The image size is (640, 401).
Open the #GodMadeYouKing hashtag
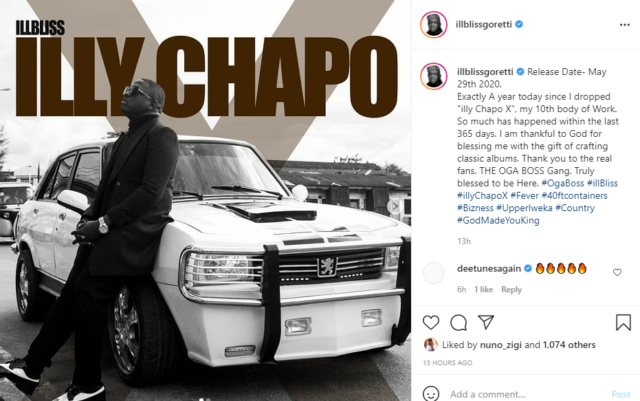pyautogui.click(x=498, y=221)
